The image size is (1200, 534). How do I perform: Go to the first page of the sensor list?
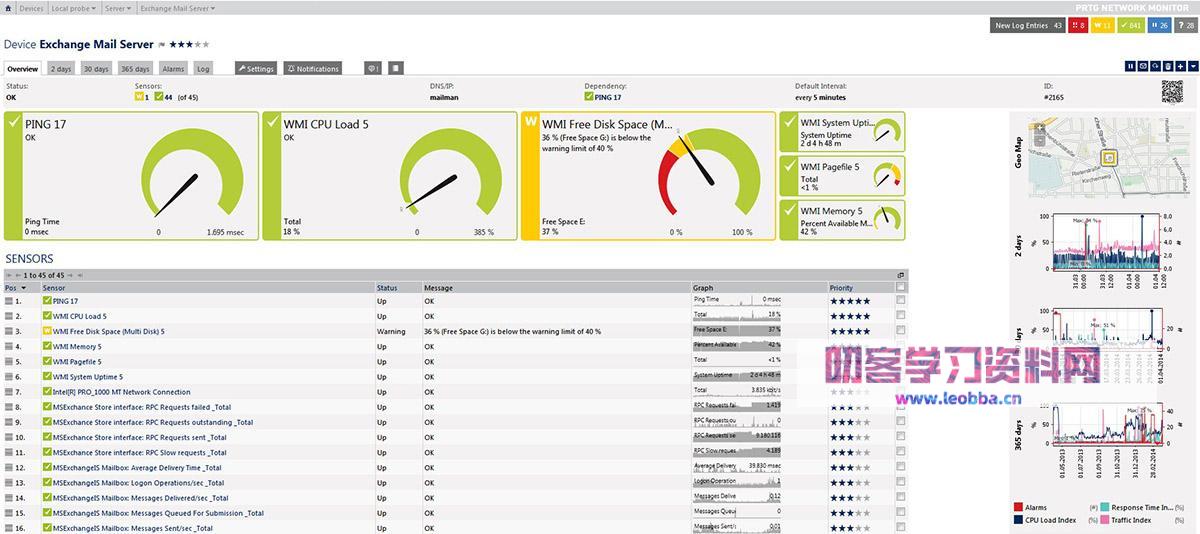[x=9, y=275]
